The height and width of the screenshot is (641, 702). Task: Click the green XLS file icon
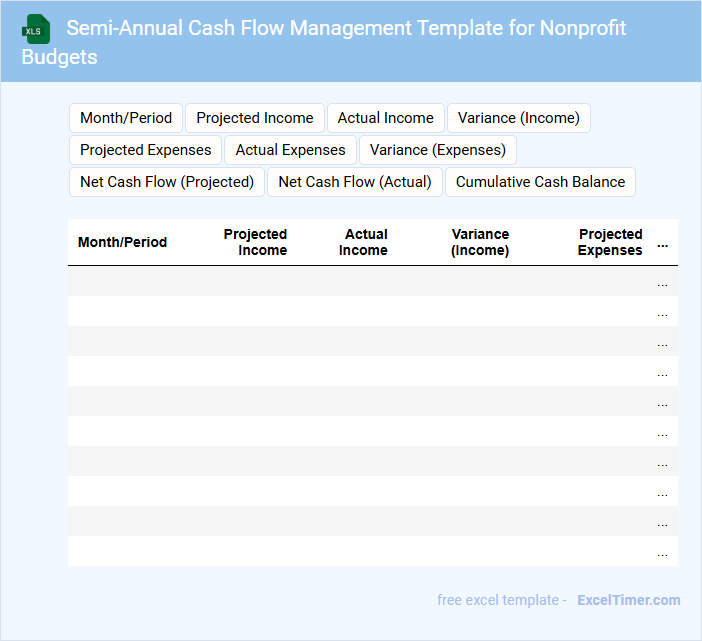pyautogui.click(x=36, y=29)
